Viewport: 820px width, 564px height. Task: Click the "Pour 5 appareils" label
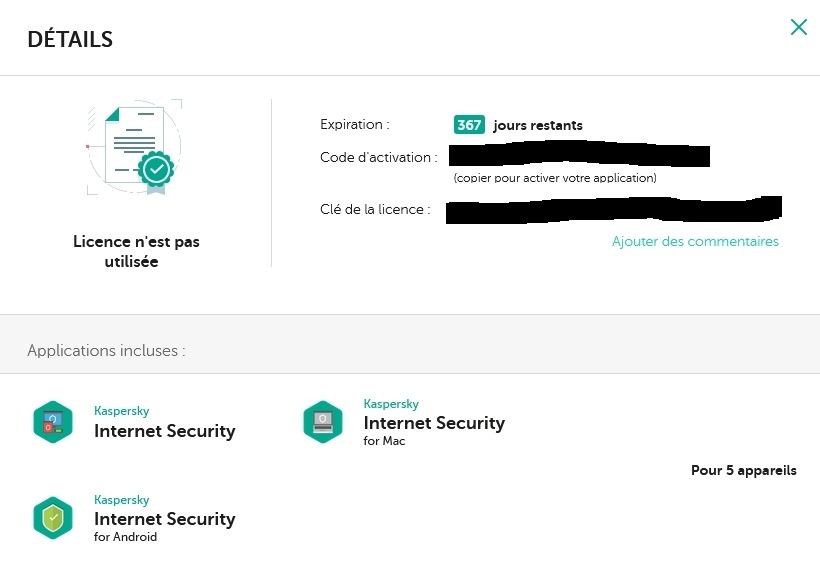(743, 470)
